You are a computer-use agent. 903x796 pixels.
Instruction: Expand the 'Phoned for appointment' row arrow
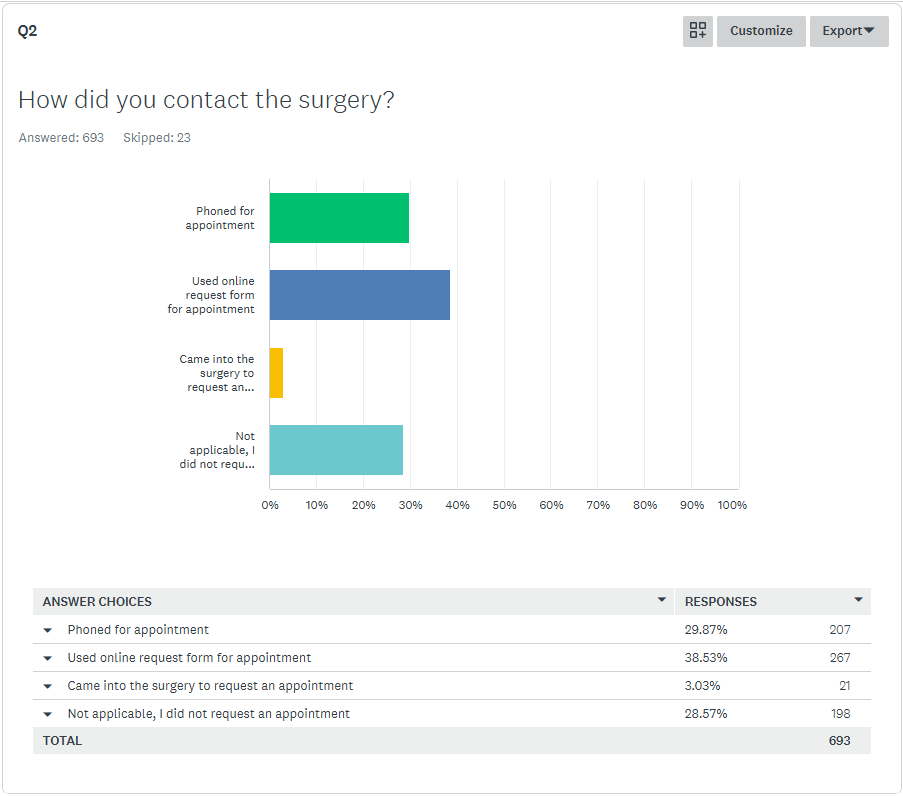point(47,630)
